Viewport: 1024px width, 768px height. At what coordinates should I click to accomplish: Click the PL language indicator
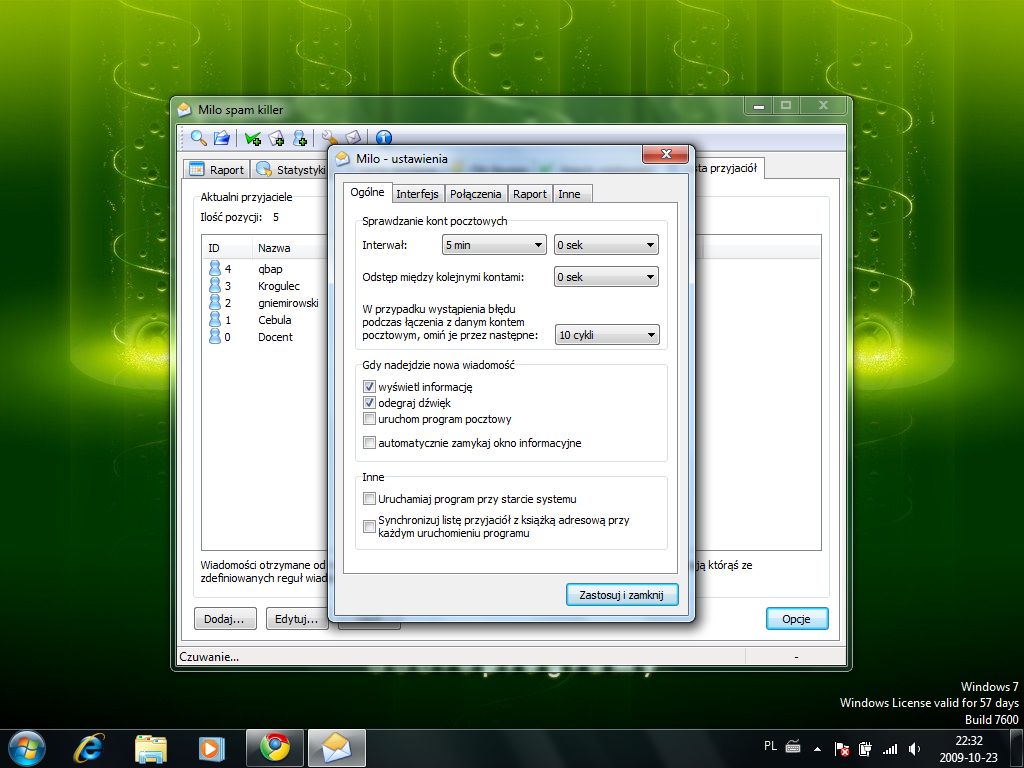[x=771, y=746]
